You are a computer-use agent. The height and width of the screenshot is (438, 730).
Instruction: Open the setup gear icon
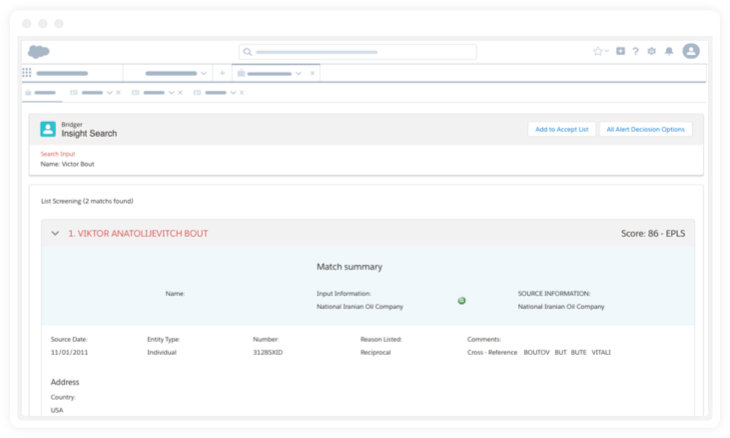point(651,51)
